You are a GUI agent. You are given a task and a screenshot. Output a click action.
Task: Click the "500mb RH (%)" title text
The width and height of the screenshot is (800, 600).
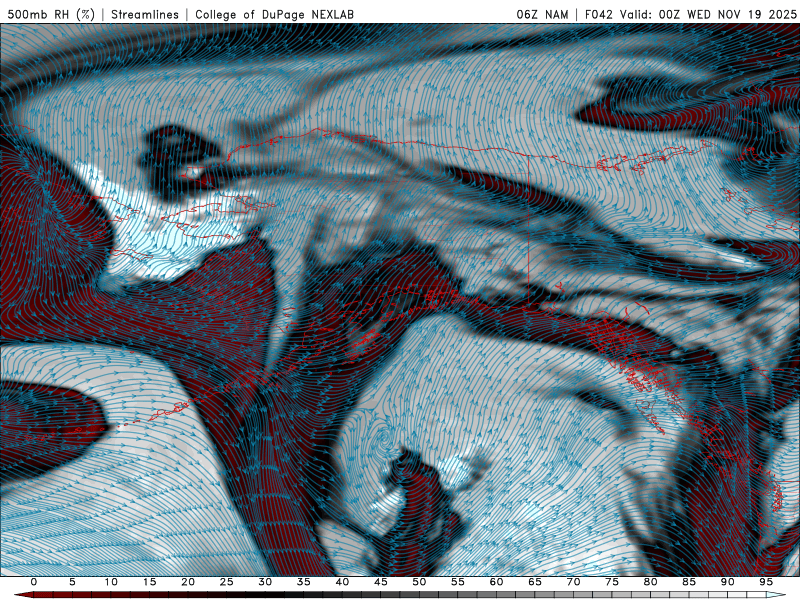[51, 14]
